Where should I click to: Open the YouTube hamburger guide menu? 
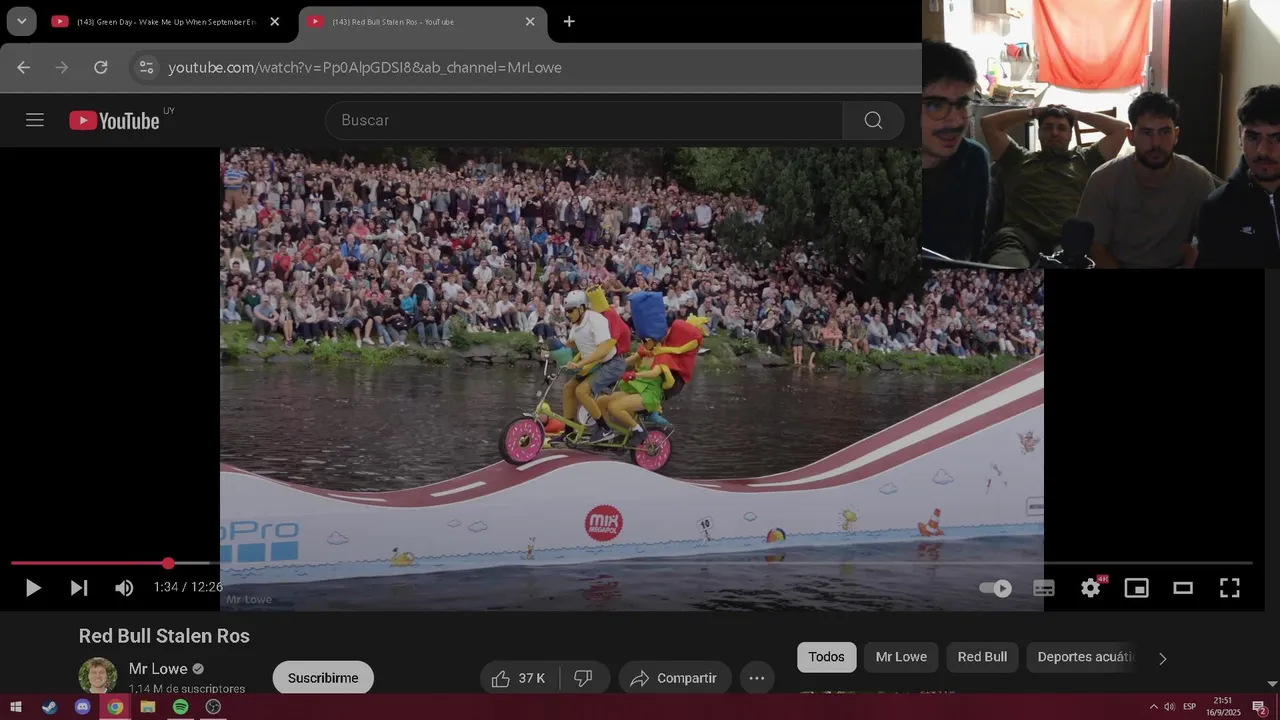click(x=35, y=120)
